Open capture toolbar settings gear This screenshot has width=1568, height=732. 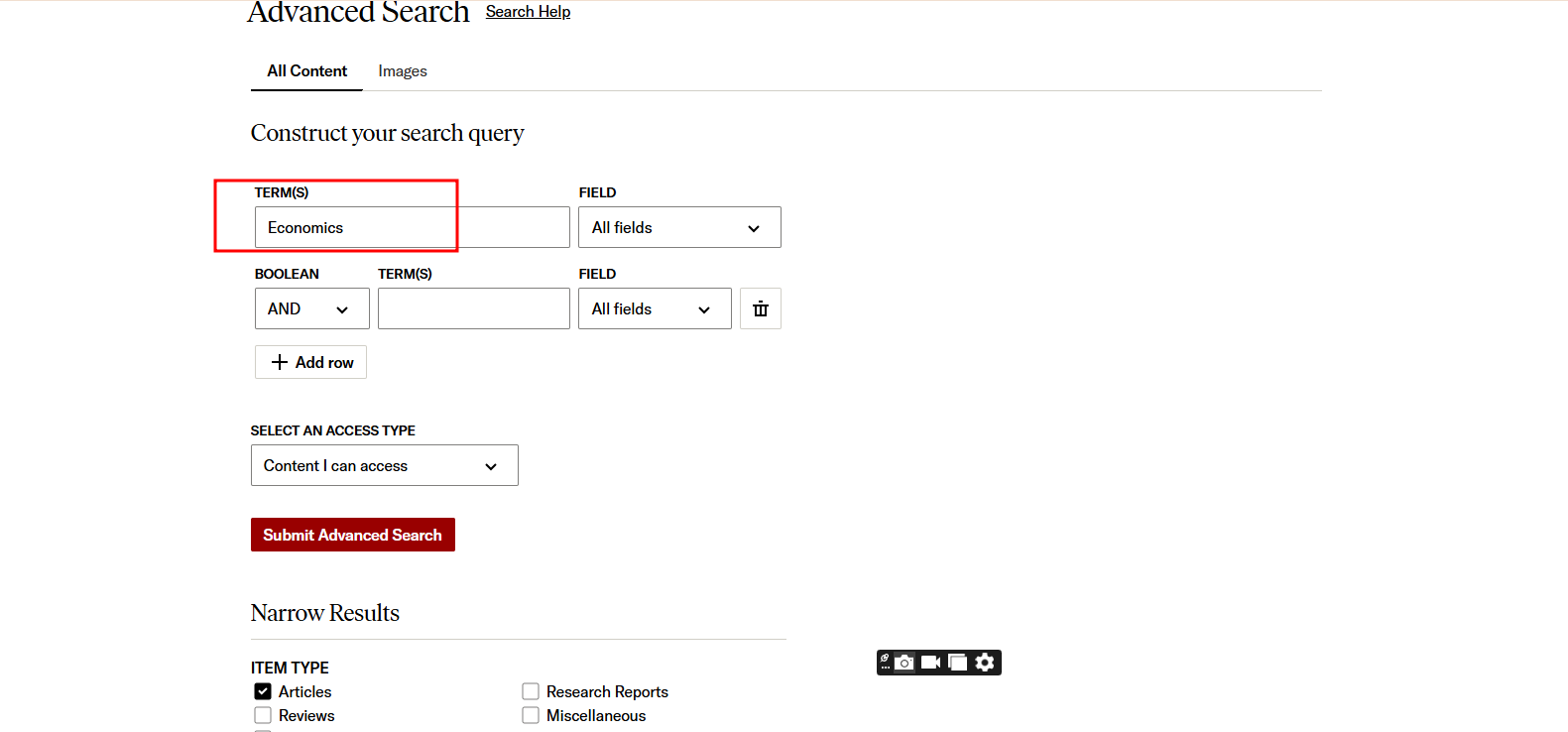click(985, 663)
